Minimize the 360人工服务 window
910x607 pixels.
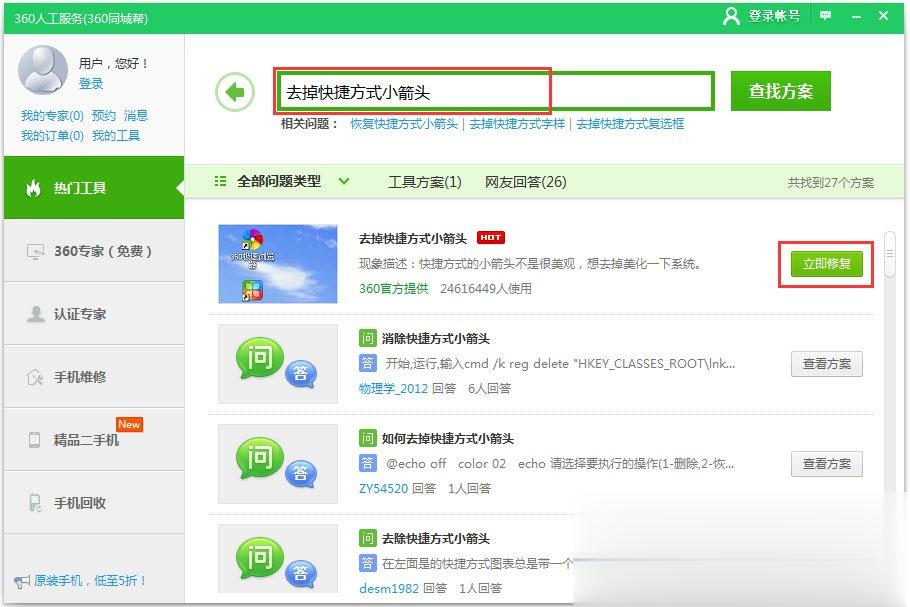tap(856, 16)
